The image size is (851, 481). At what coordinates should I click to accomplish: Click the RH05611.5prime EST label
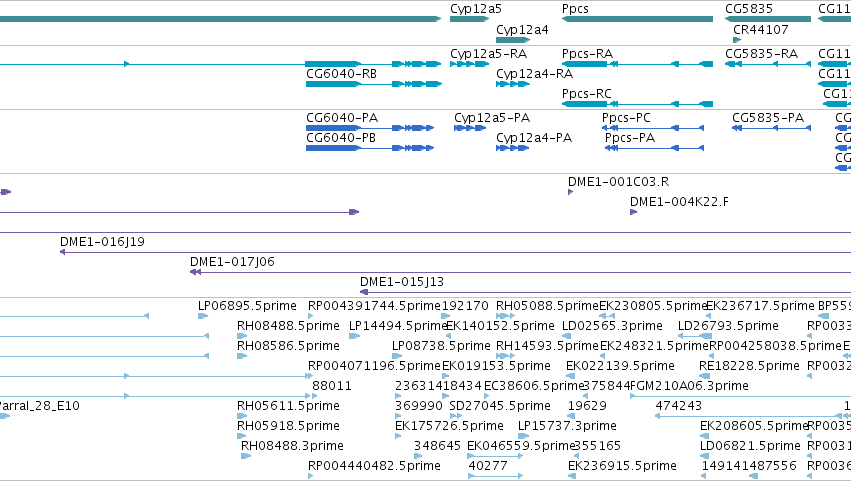[288, 407]
